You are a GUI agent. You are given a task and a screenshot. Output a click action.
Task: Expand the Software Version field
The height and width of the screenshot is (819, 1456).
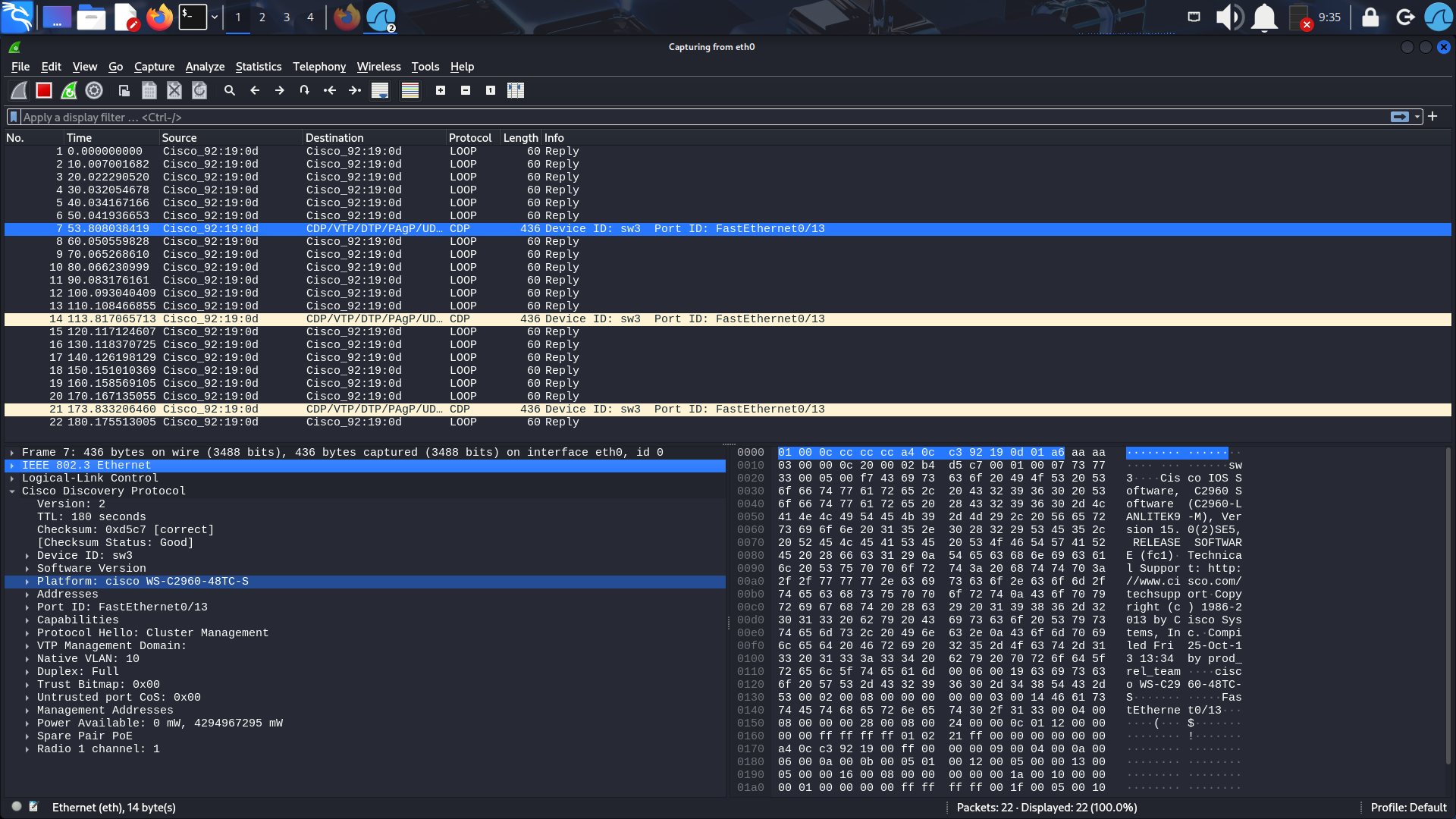pos(27,569)
